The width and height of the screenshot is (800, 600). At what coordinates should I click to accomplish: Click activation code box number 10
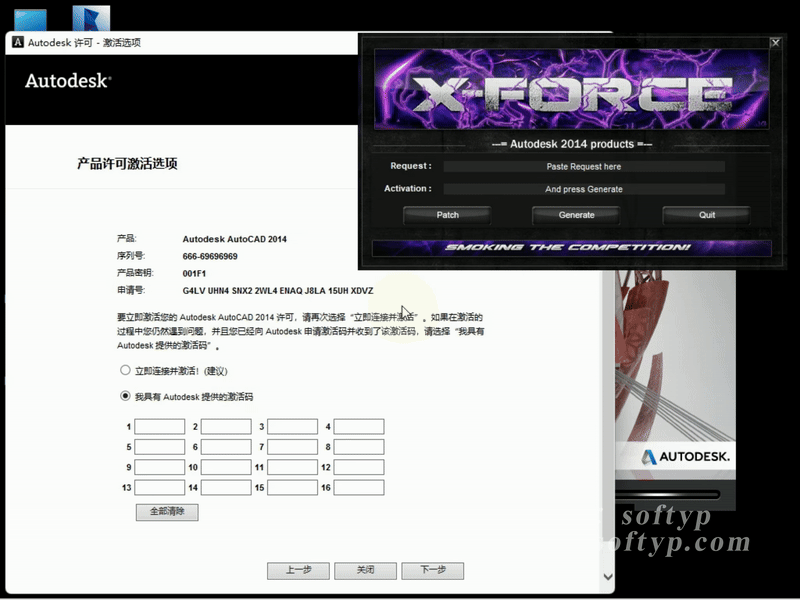[226, 467]
